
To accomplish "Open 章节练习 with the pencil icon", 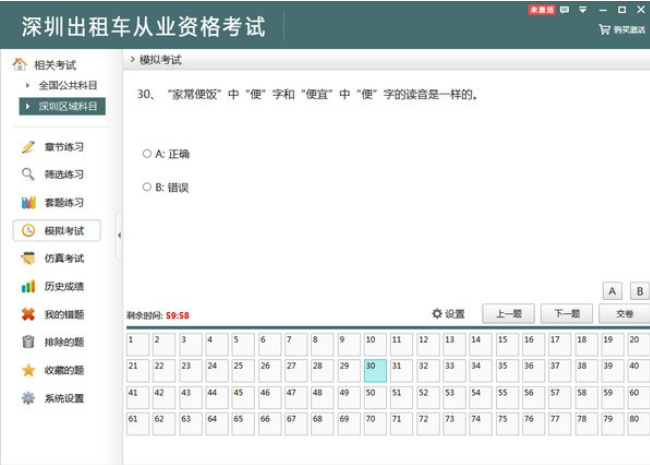I will coord(62,147).
